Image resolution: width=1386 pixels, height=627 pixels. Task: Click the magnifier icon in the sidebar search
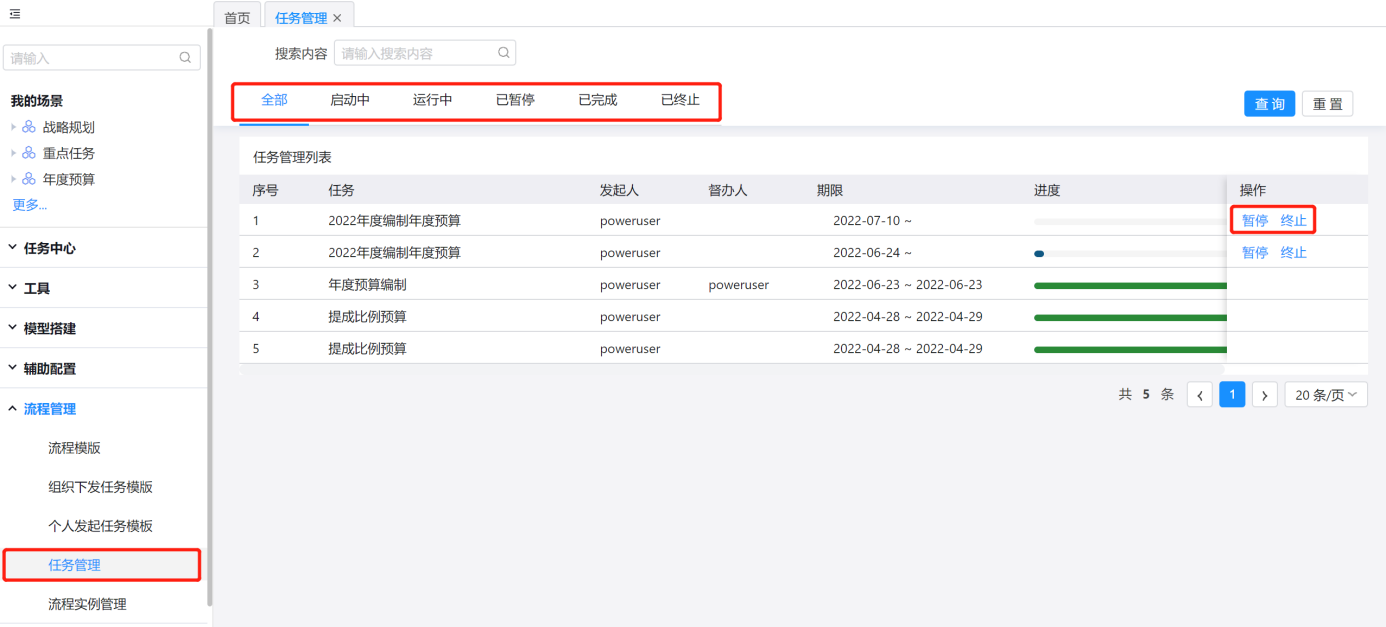[x=185, y=58]
